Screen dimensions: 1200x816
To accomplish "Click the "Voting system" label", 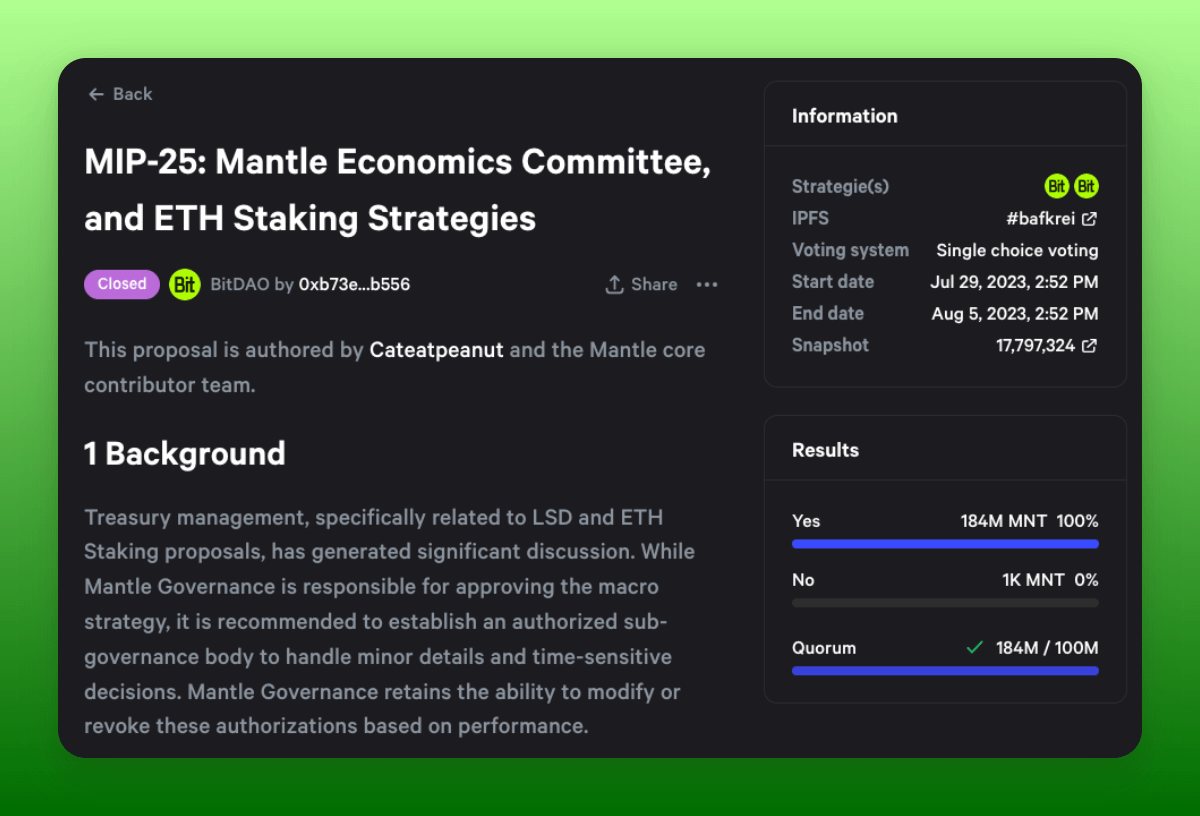I will click(x=850, y=250).
